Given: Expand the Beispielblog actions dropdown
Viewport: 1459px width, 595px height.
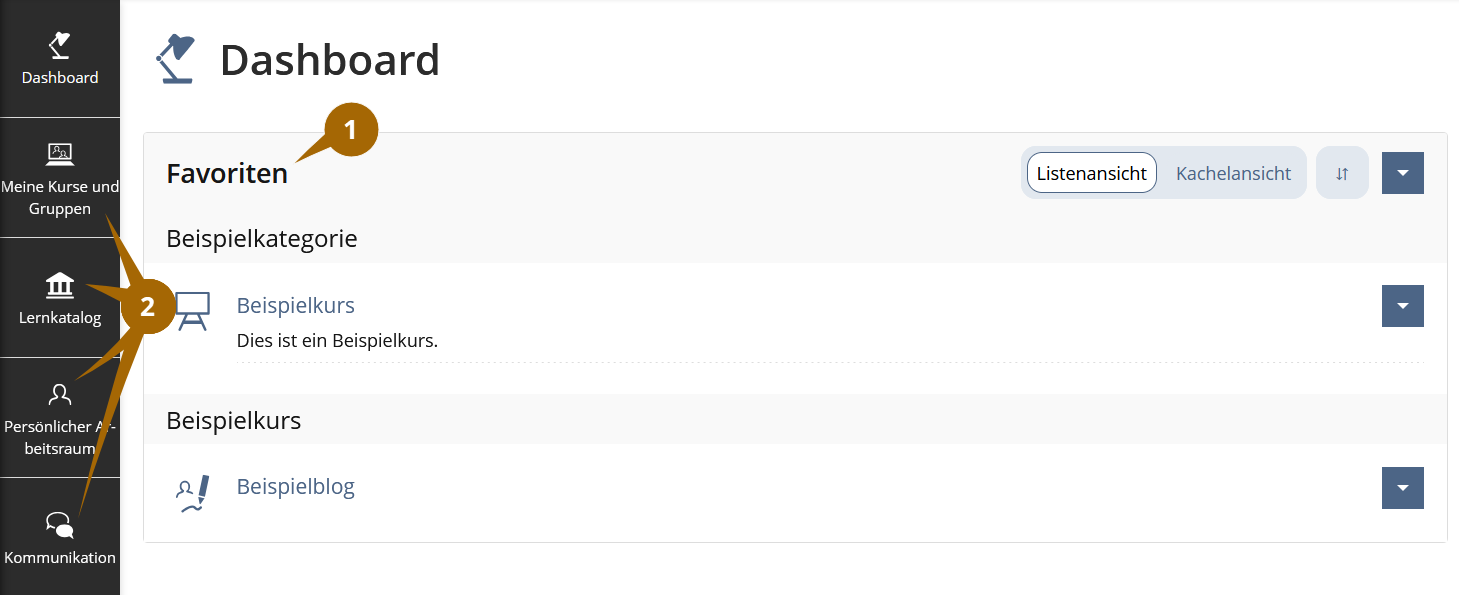Looking at the screenshot, I should (x=1402, y=488).
